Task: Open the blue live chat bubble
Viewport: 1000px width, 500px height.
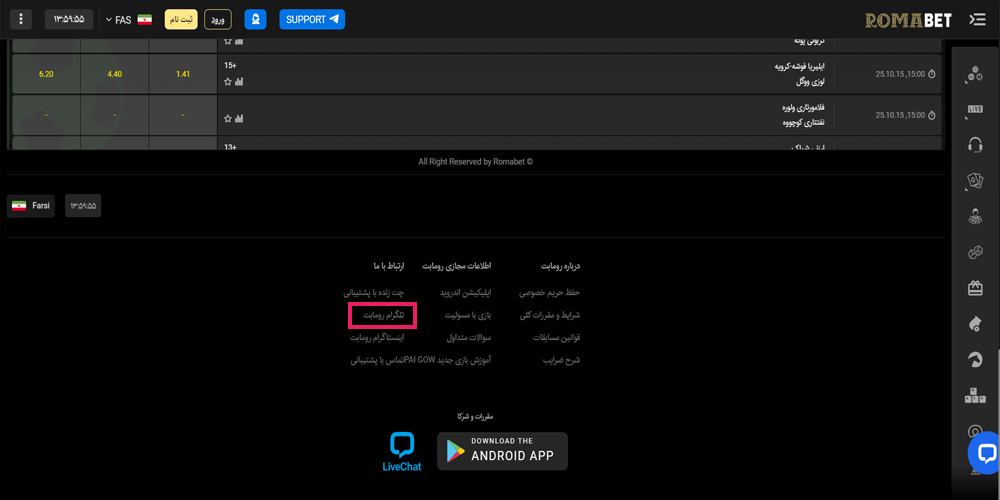Action: pyautogui.click(x=985, y=453)
